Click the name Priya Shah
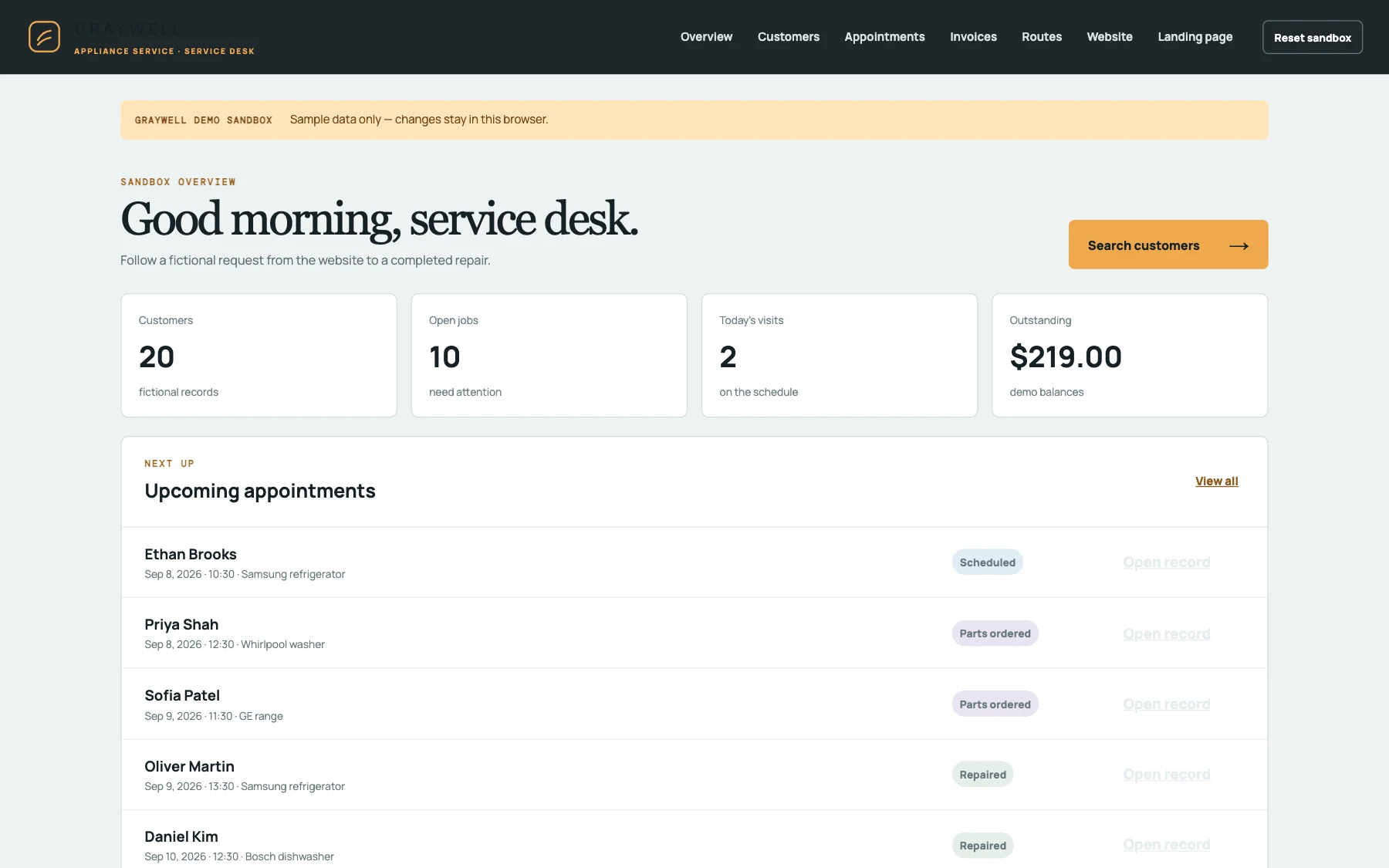This screenshot has height=868, width=1389. (x=181, y=625)
